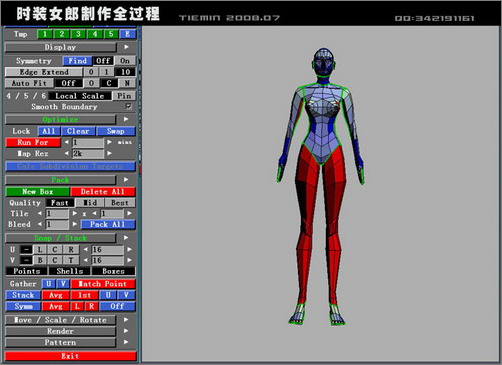This screenshot has width=502, height=365.
Task: Set Edge Extend to 1
Action: coord(106,72)
